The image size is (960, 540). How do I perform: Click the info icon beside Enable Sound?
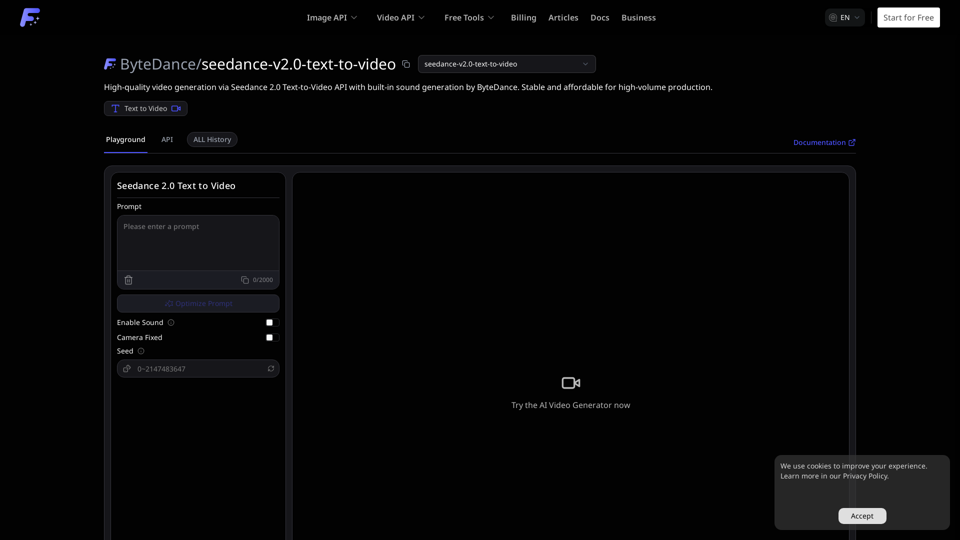click(171, 323)
